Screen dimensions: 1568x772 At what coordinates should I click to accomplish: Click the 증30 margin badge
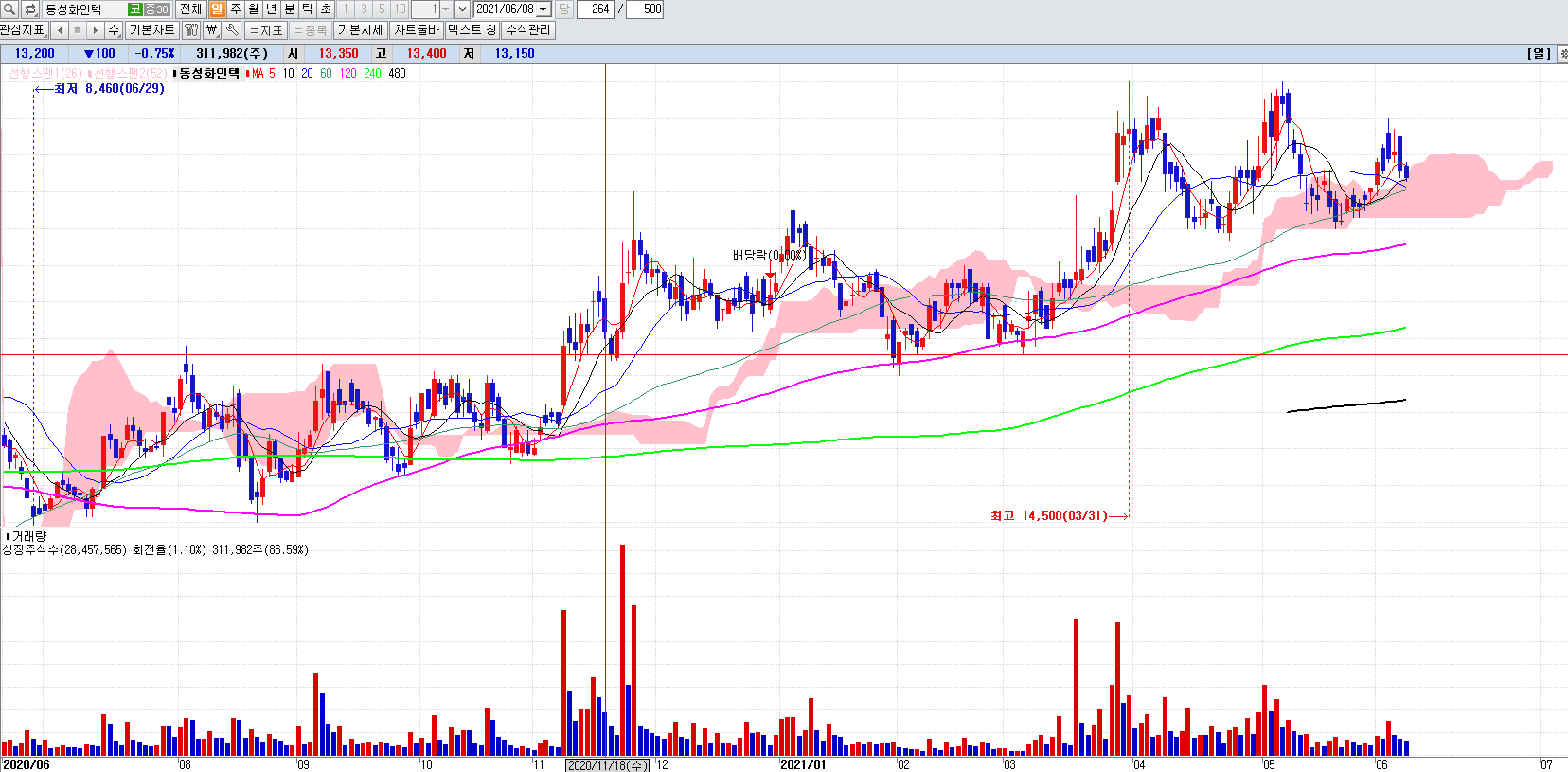156,9
